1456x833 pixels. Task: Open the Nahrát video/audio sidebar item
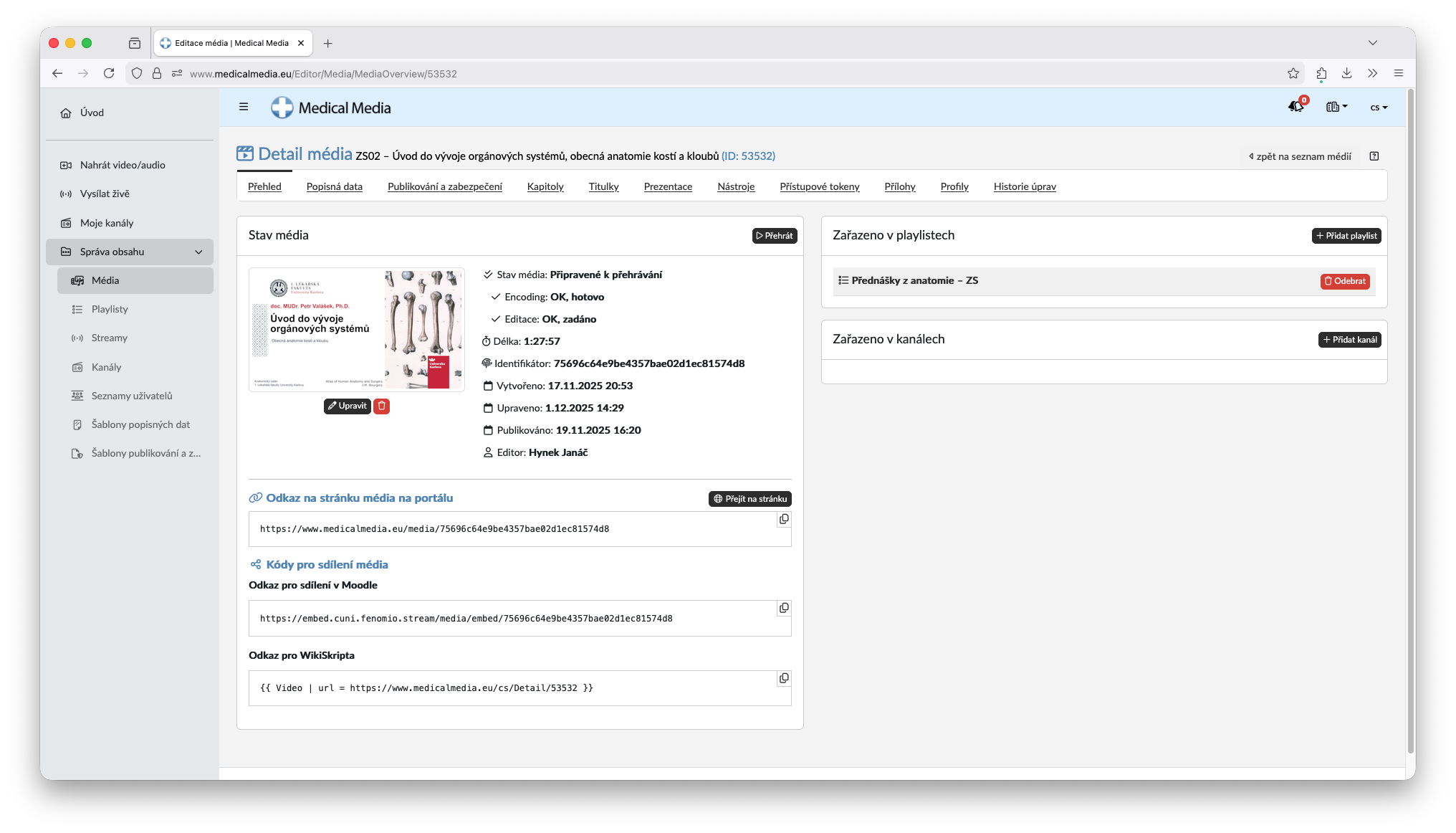[x=123, y=165]
